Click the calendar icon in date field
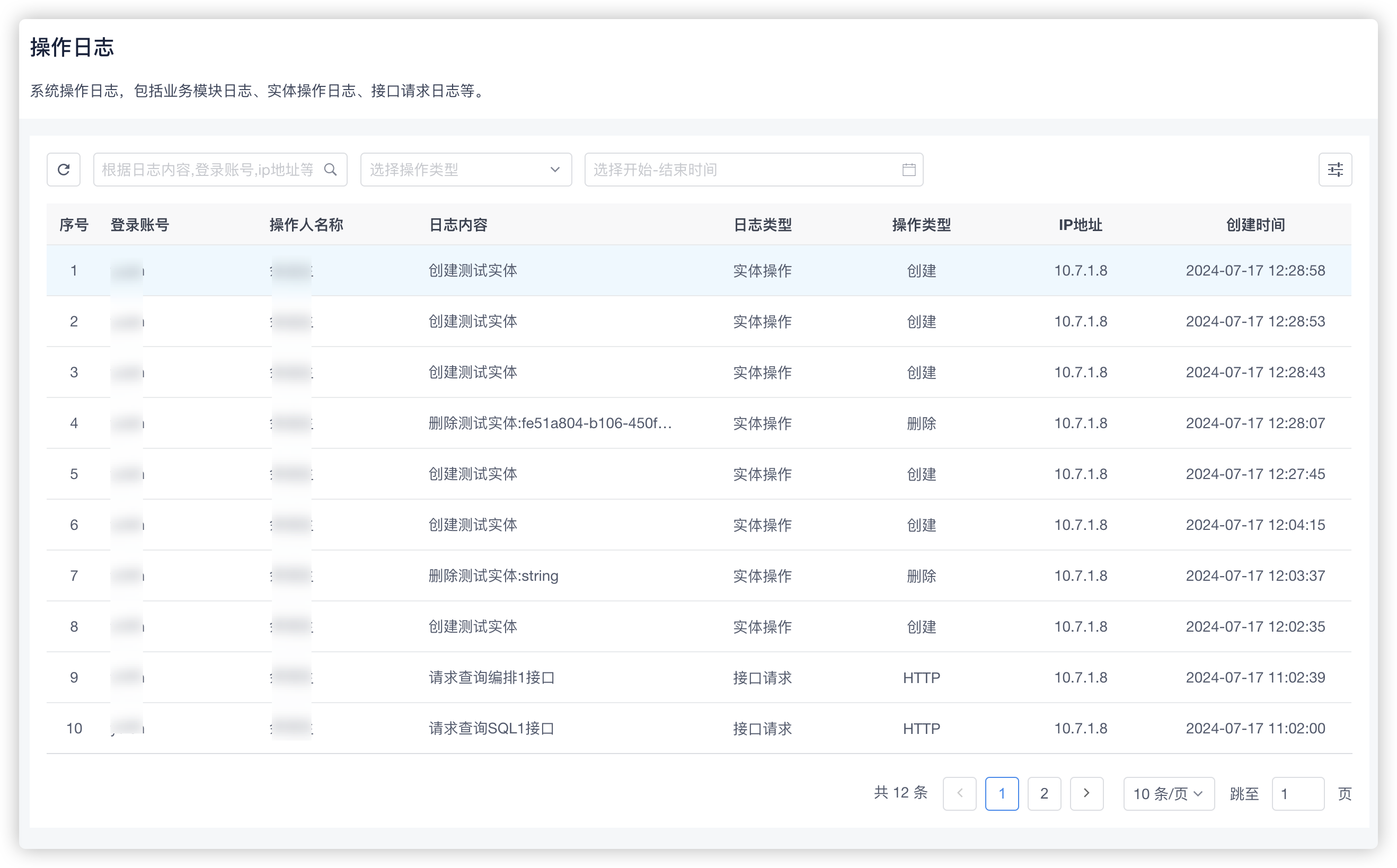This screenshot has width=1397, height=868. tap(908, 170)
